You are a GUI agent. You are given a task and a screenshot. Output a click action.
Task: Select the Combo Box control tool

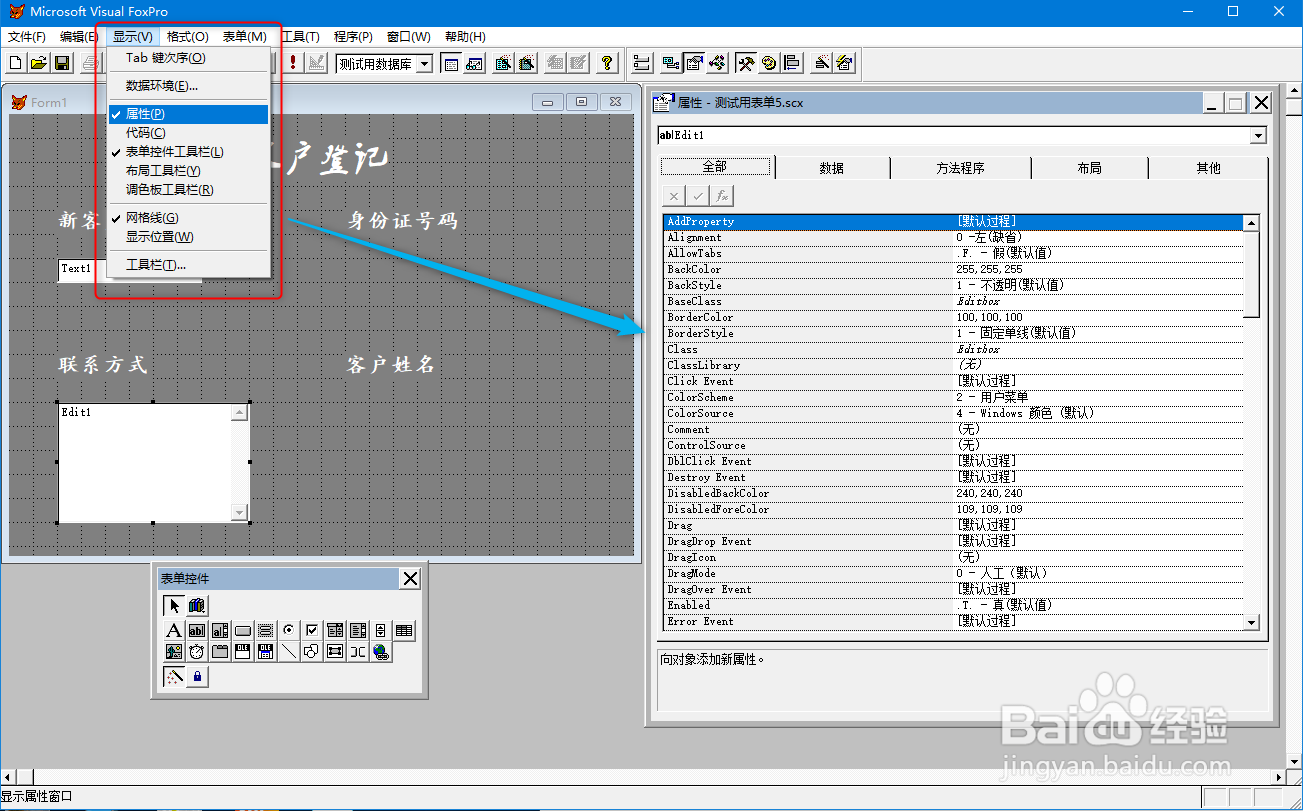pos(335,630)
